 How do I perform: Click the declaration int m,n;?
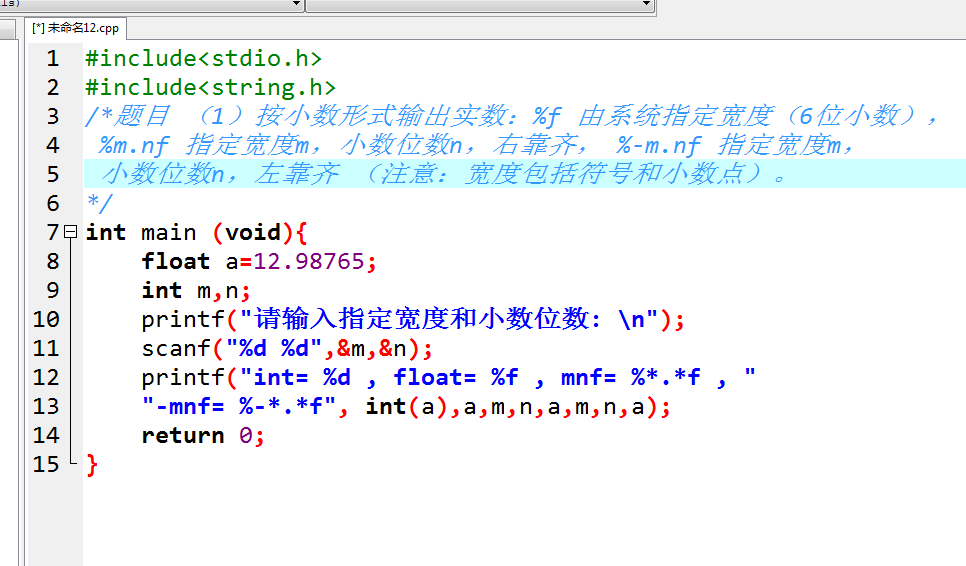click(196, 291)
